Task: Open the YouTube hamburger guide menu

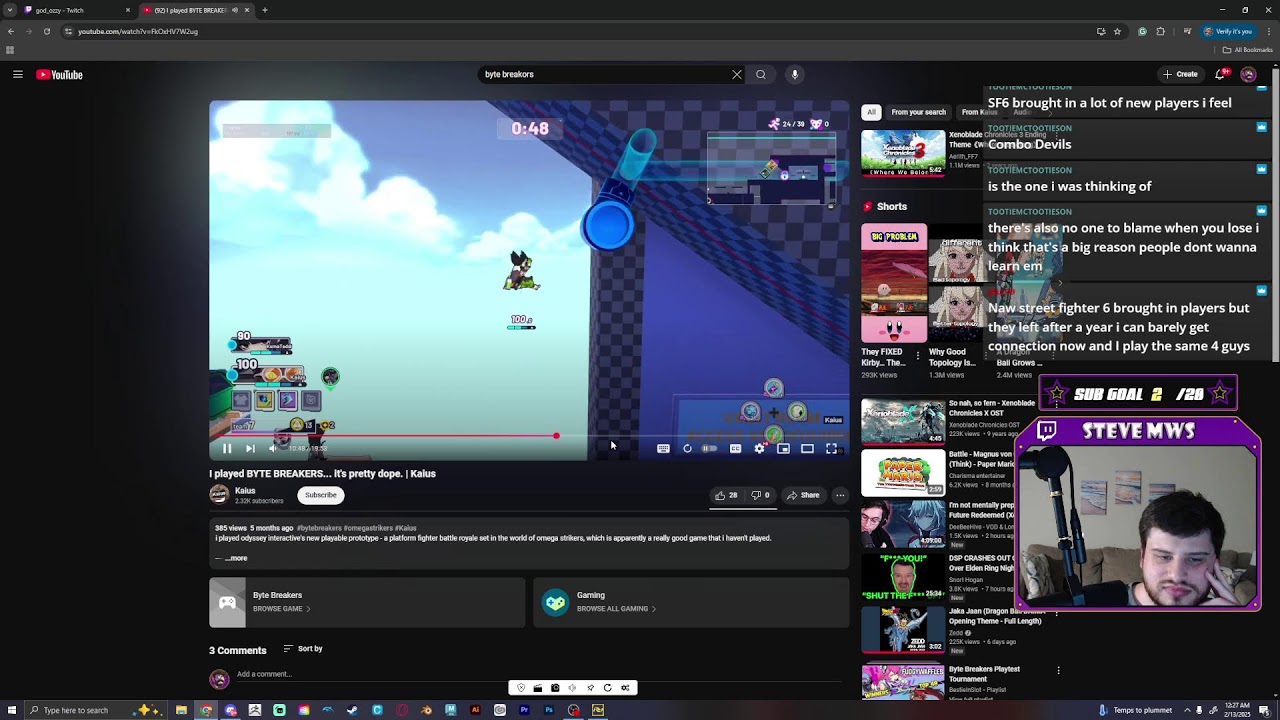Action: [x=17, y=74]
